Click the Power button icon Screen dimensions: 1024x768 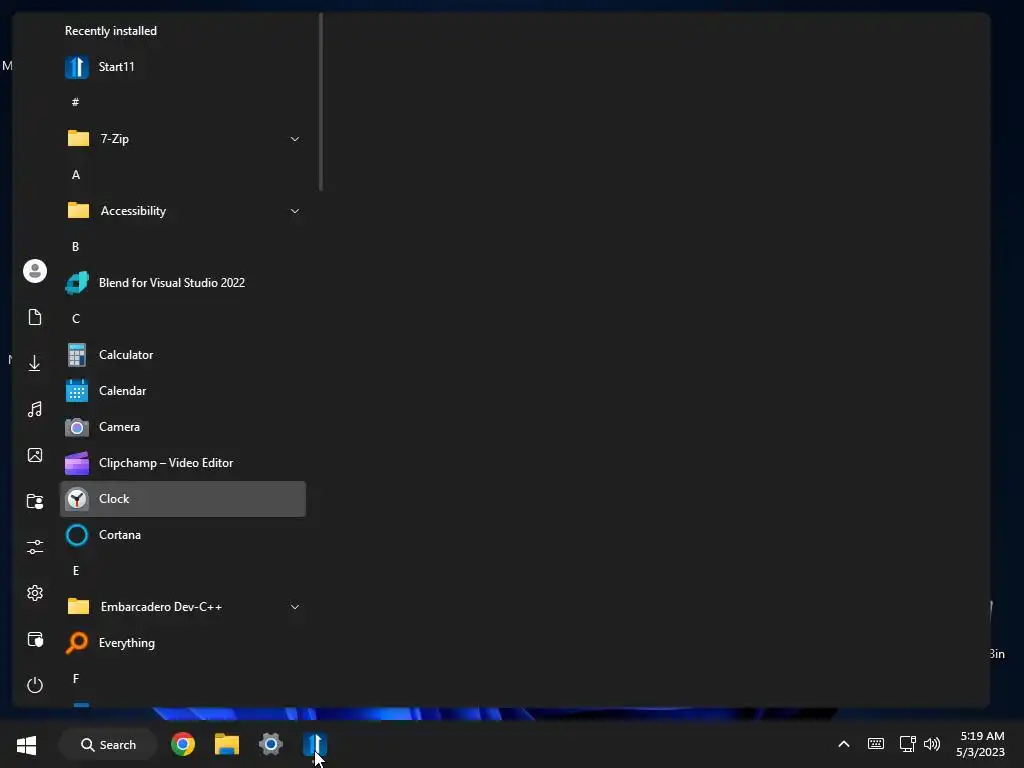(x=35, y=685)
